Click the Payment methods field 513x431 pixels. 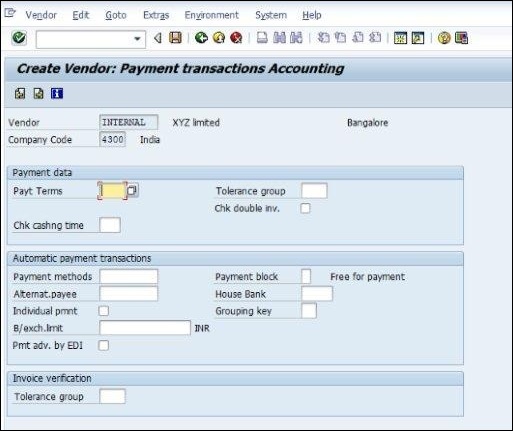click(x=129, y=276)
